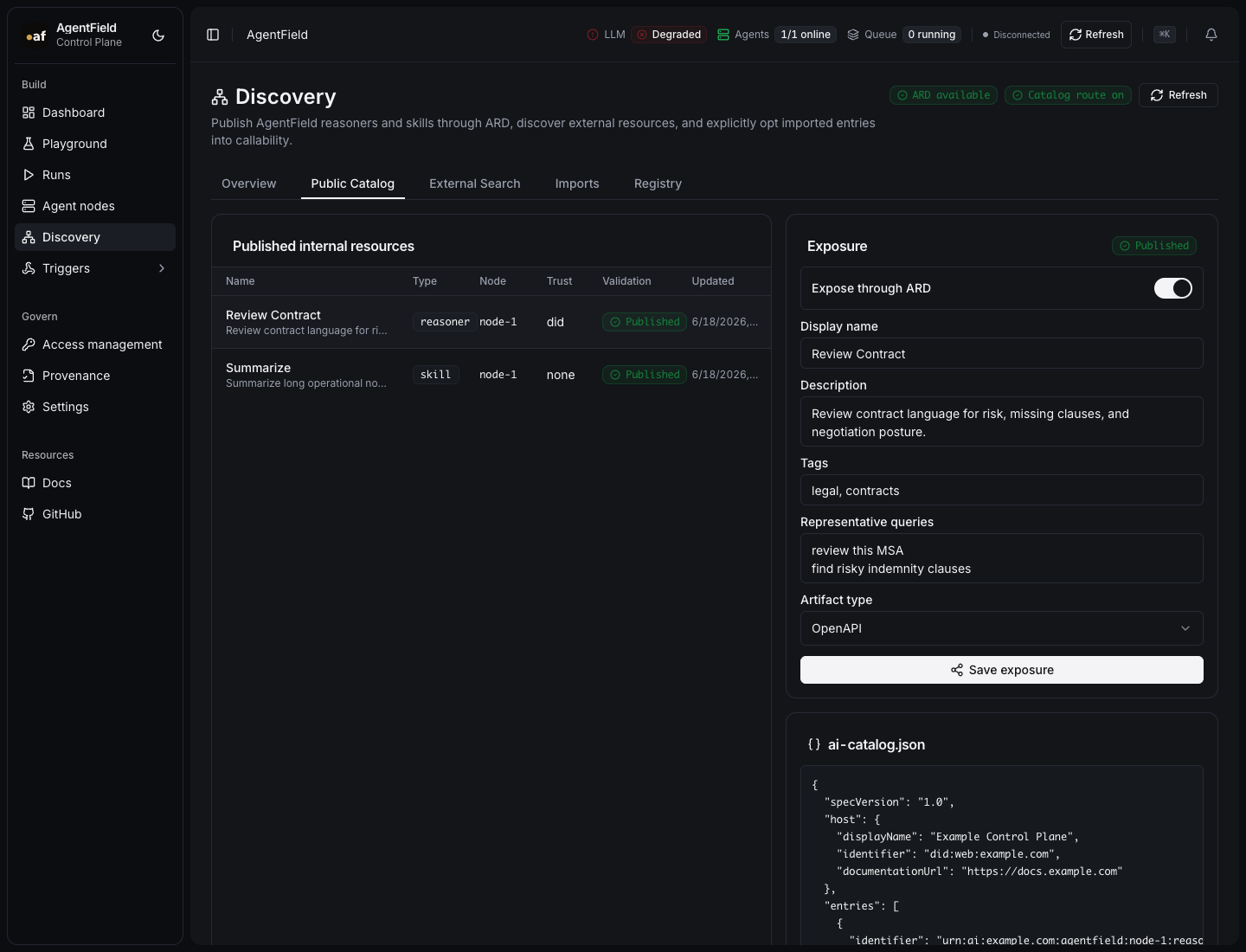Image resolution: width=1246 pixels, height=952 pixels.
Task: Click the ai-catalog.json code block
Action: [1002, 855]
